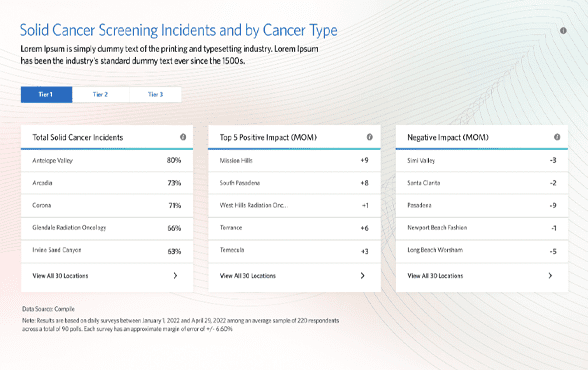
Task: Click the -3 value for Simi Valley
Action: pyautogui.click(x=553, y=160)
